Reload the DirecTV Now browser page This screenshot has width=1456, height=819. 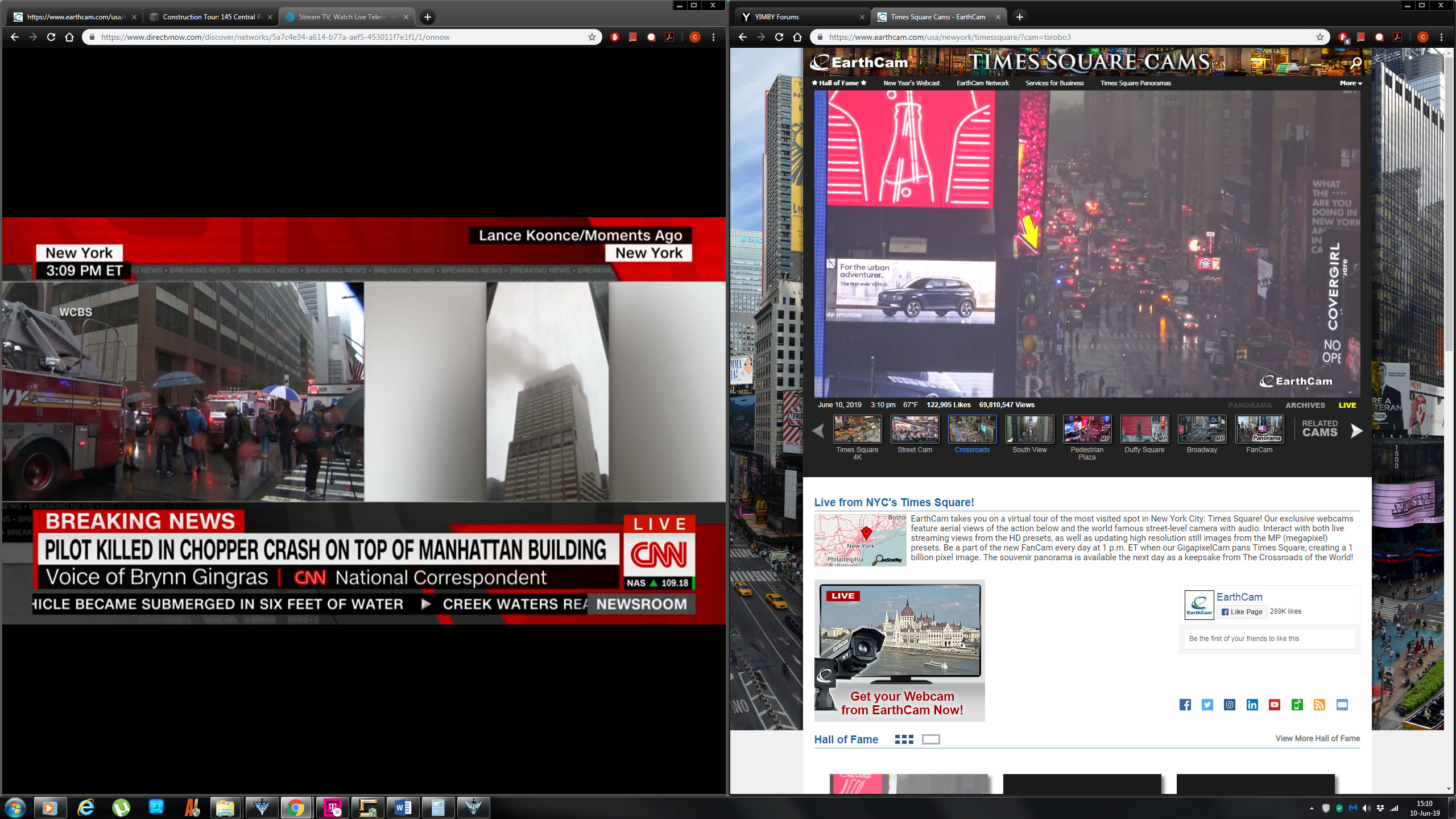pyautogui.click(x=51, y=37)
